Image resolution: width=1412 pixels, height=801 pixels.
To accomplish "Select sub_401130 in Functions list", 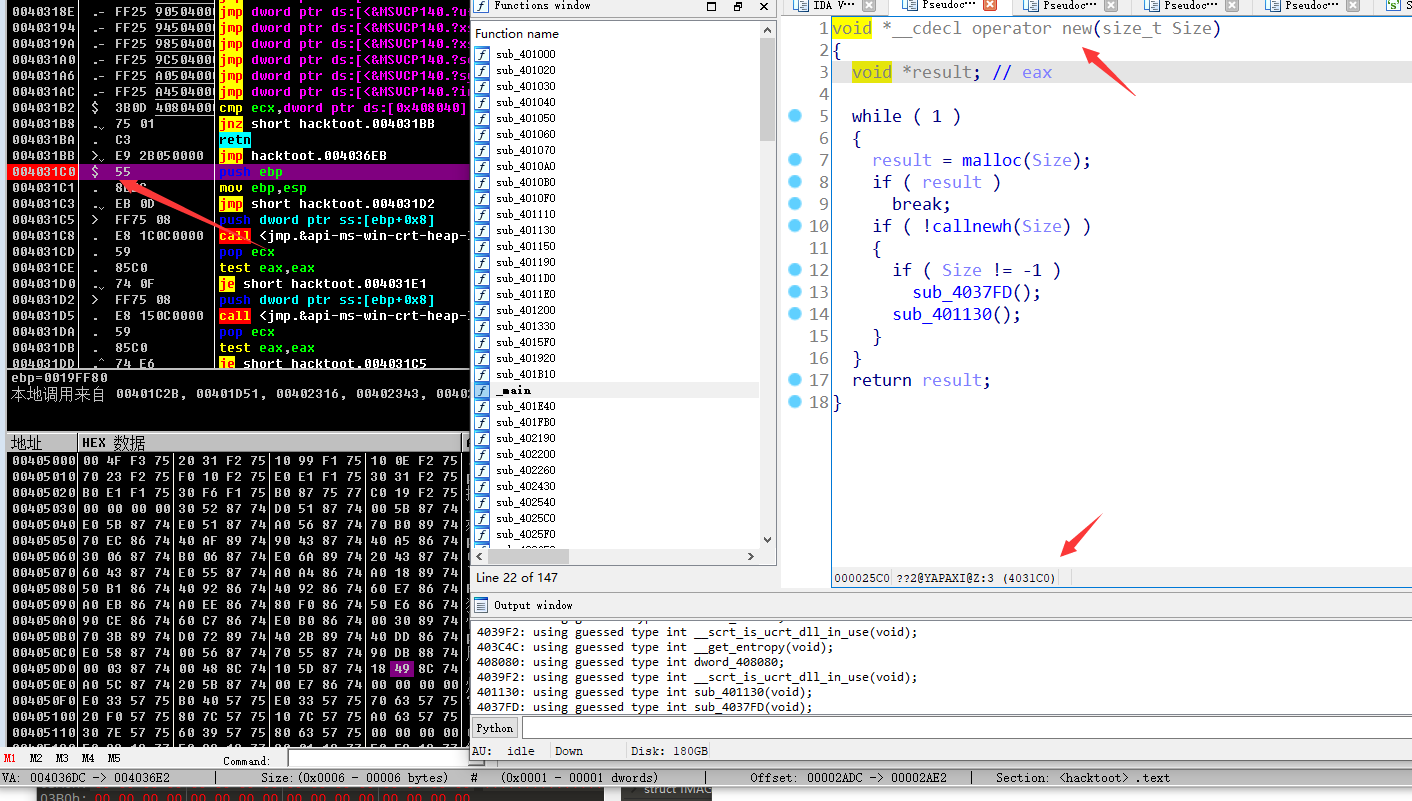I will [x=526, y=230].
